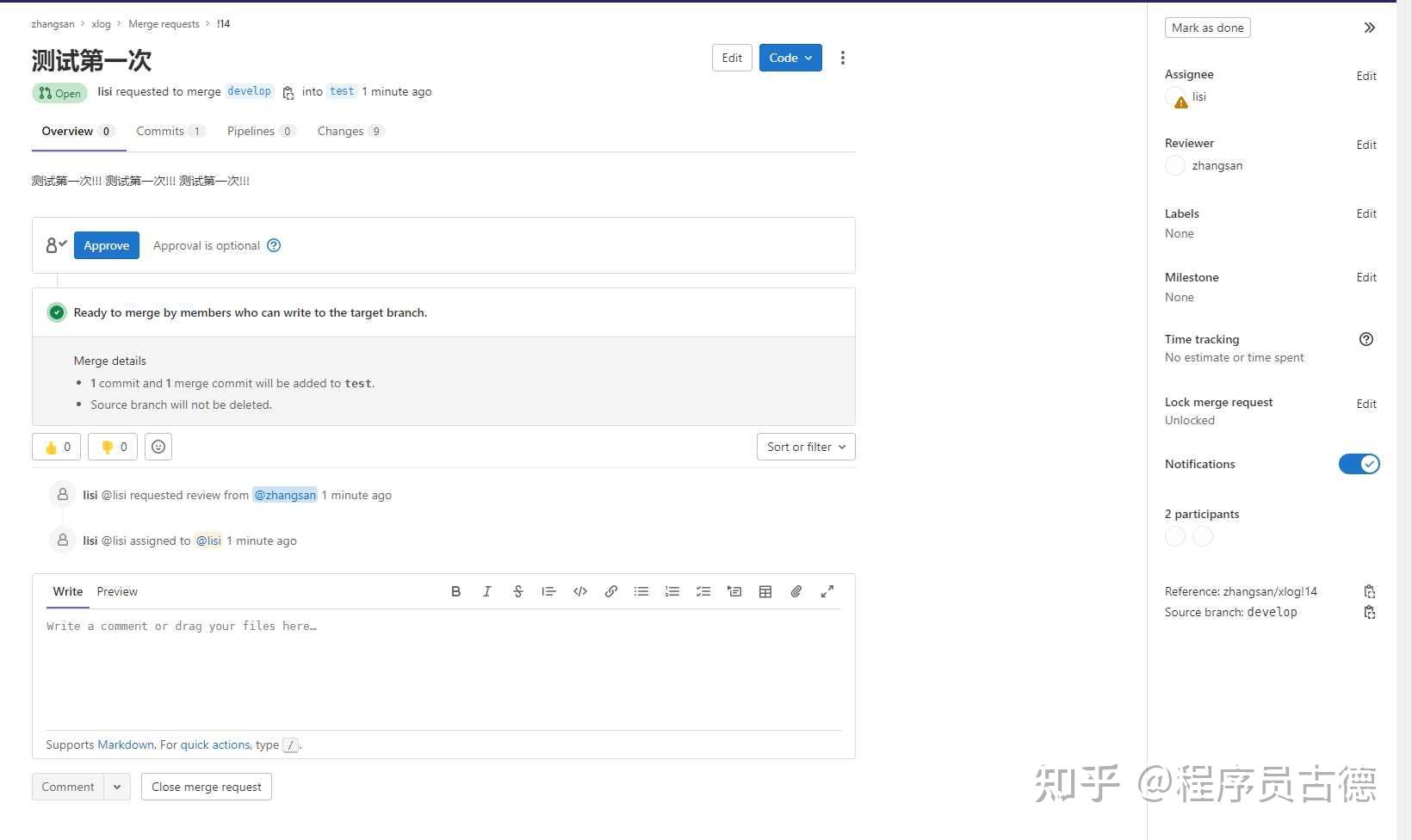Insert a table into the comment
Image resolution: width=1412 pixels, height=840 pixels.
click(765, 591)
